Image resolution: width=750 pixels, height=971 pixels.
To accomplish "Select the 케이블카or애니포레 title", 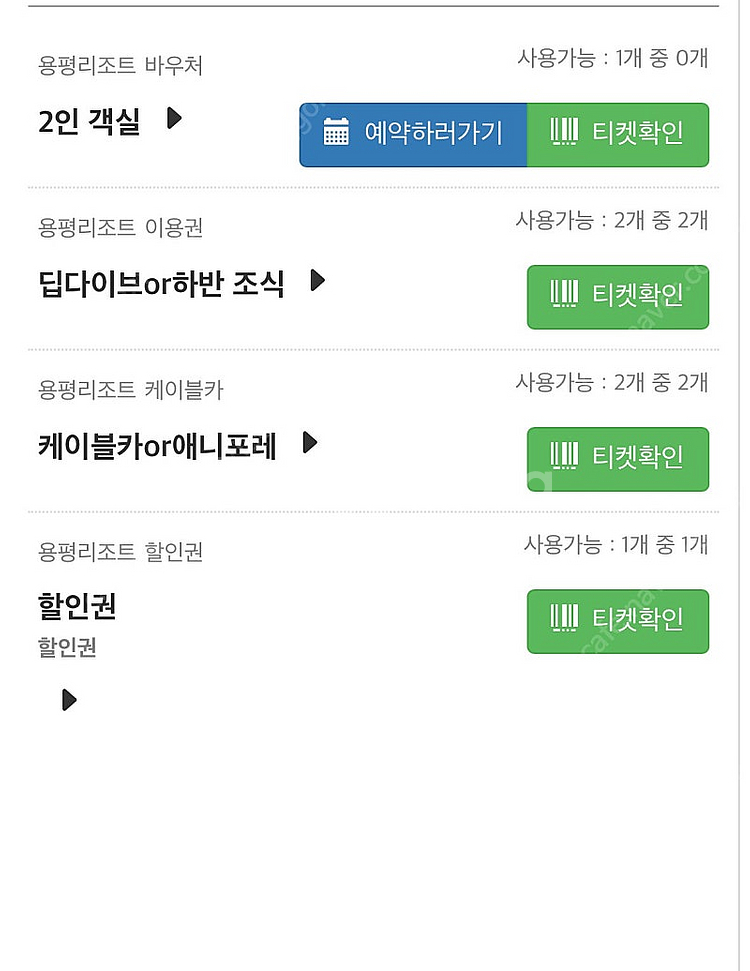I will coord(157,445).
